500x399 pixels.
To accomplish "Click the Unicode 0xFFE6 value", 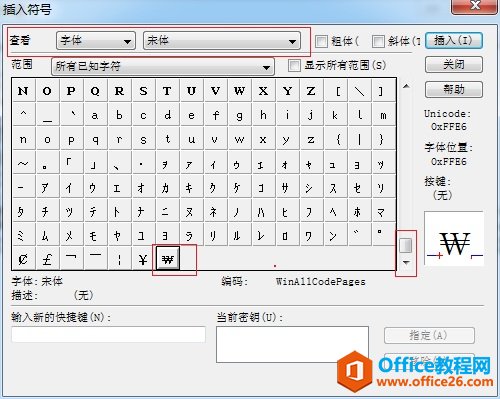I will click(x=448, y=127).
